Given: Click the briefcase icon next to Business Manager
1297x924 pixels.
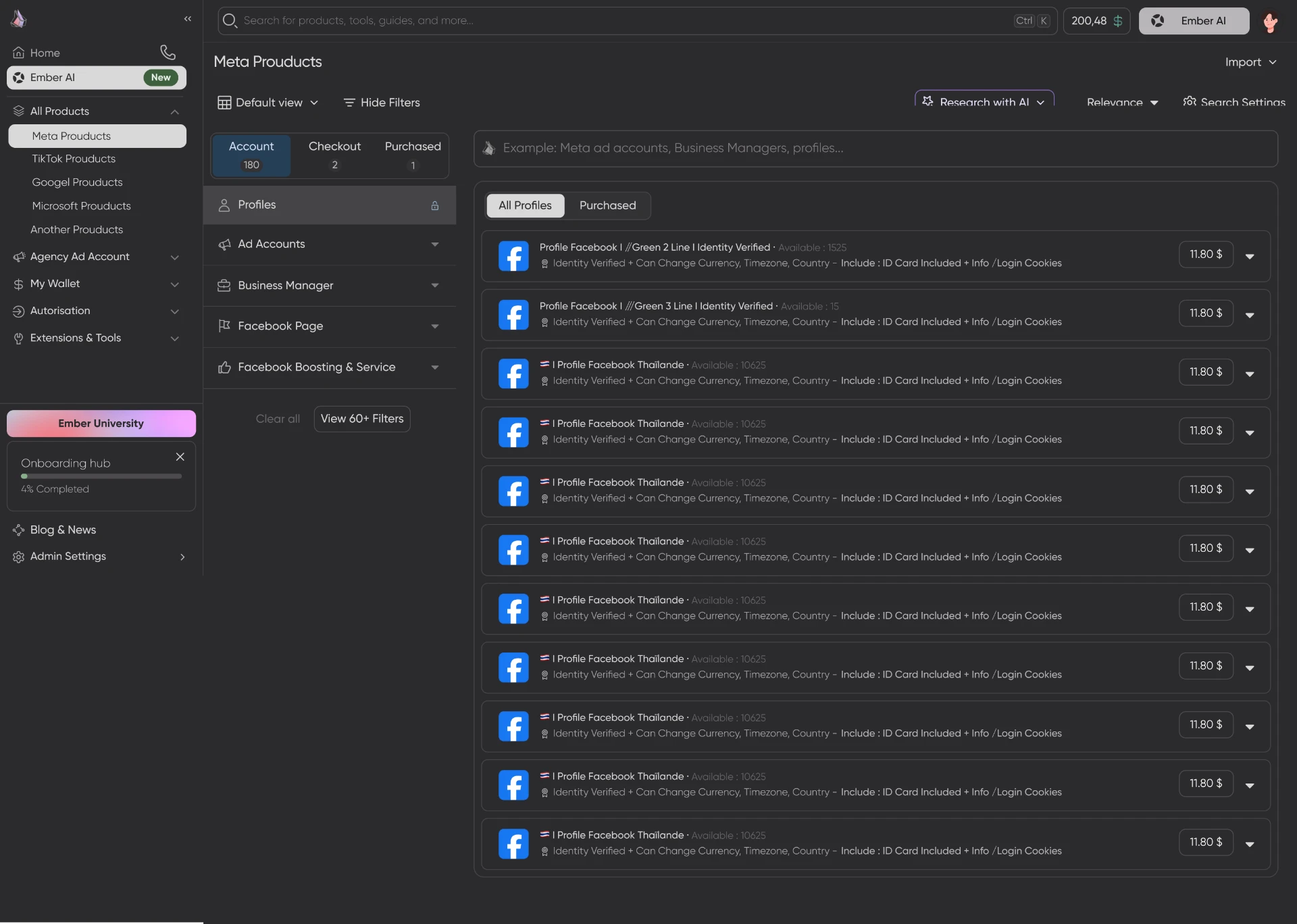Looking at the screenshot, I should (x=224, y=286).
